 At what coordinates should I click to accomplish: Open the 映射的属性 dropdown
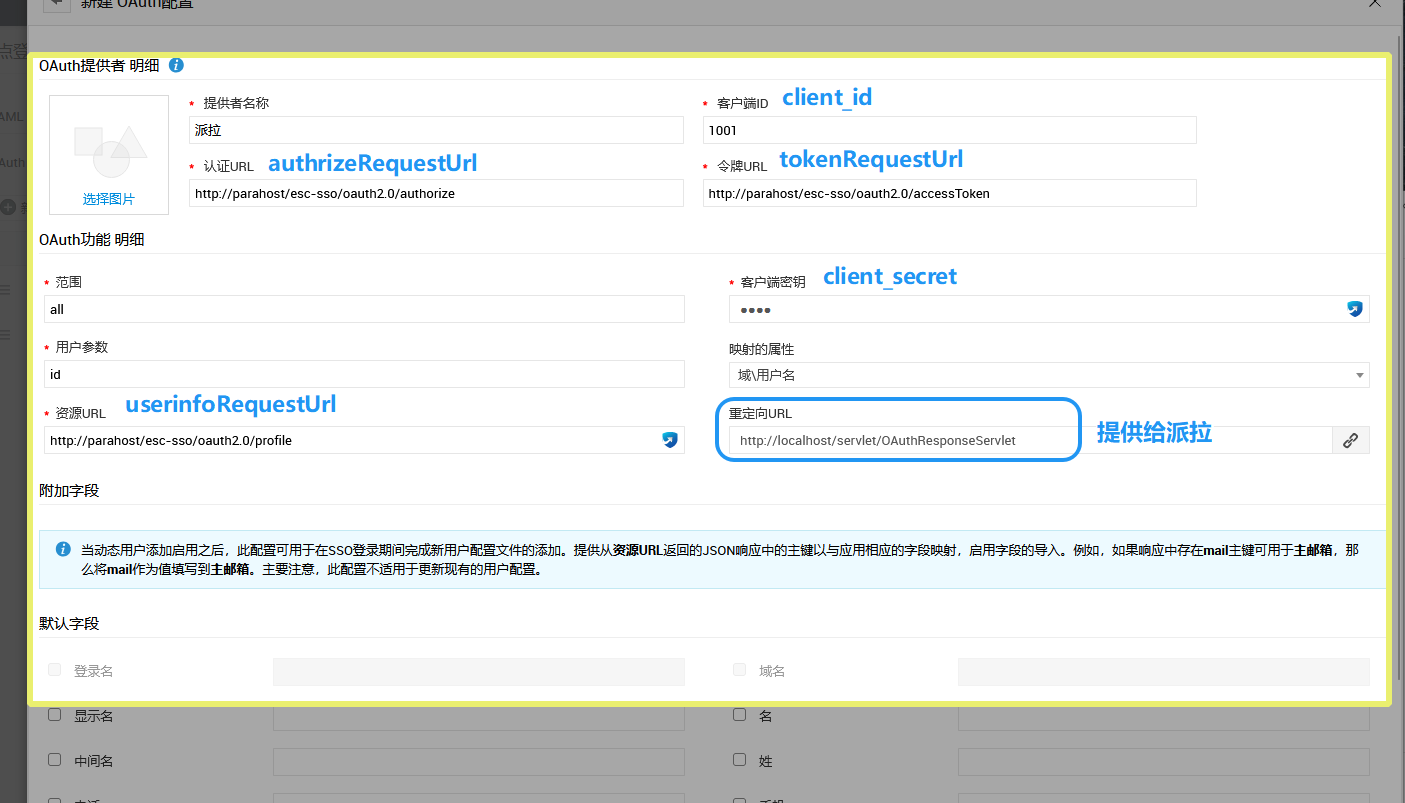pyautogui.click(x=1048, y=375)
